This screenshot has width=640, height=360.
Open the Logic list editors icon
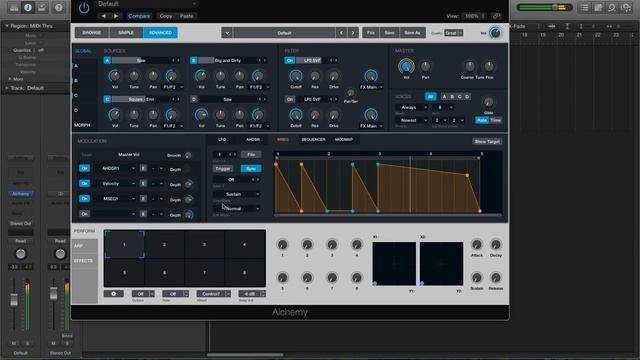(584, 7)
